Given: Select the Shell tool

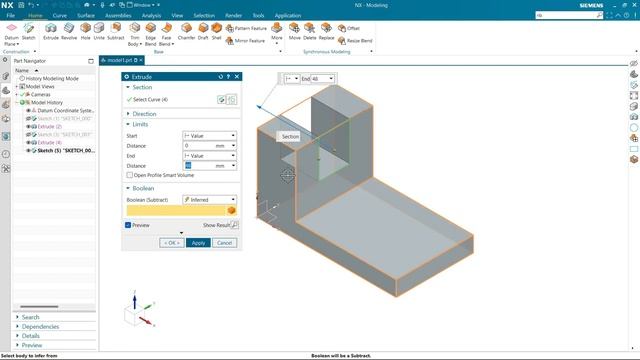Looking at the screenshot, I should tap(216, 31).
